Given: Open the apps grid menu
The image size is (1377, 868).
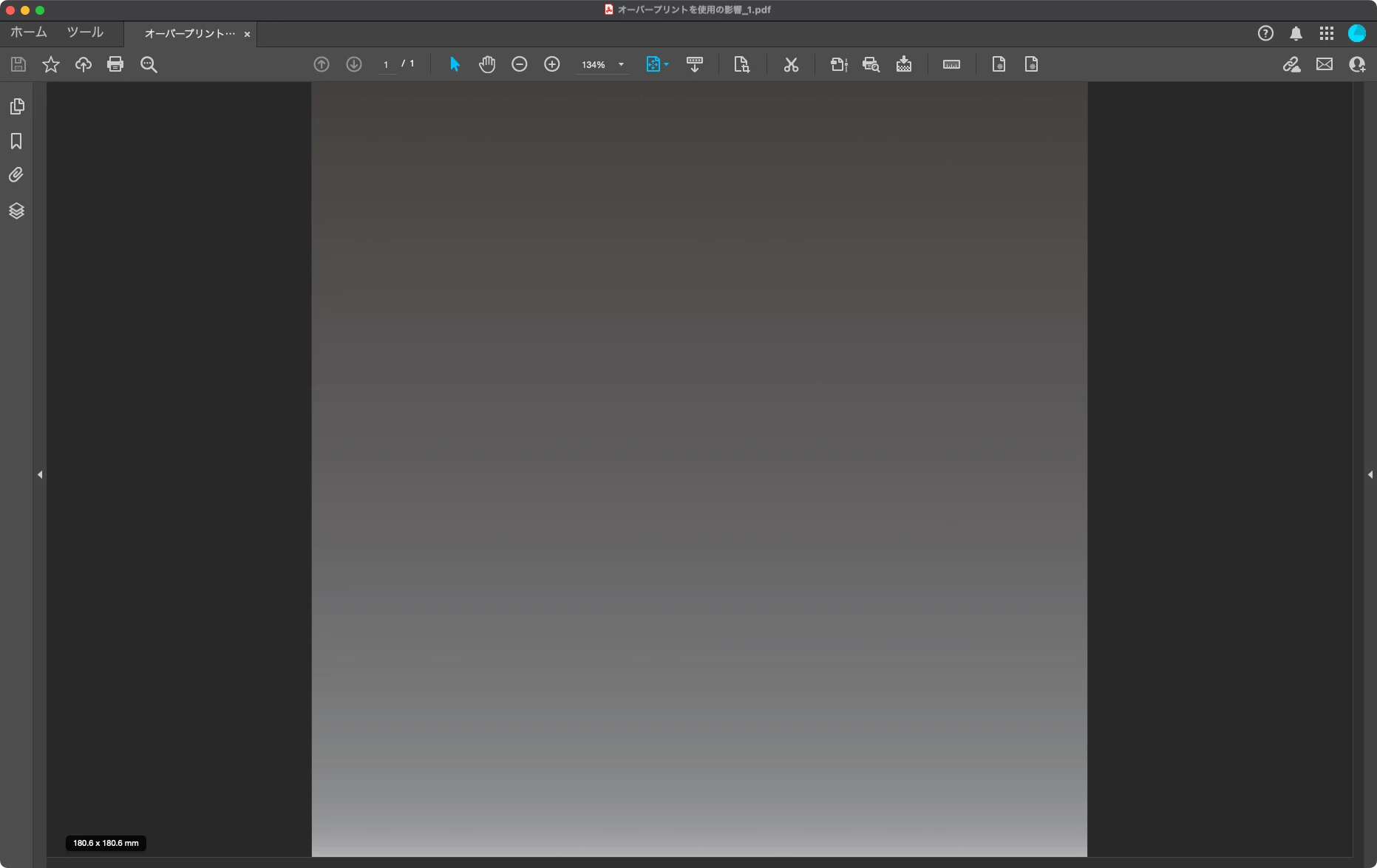Looking at the screenshot, I should click(x=1327, y=33).
